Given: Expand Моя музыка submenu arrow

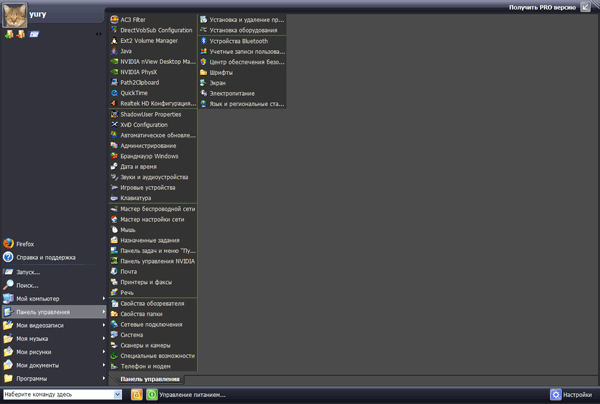Looking at the screenshot, I should pos(104,338).
